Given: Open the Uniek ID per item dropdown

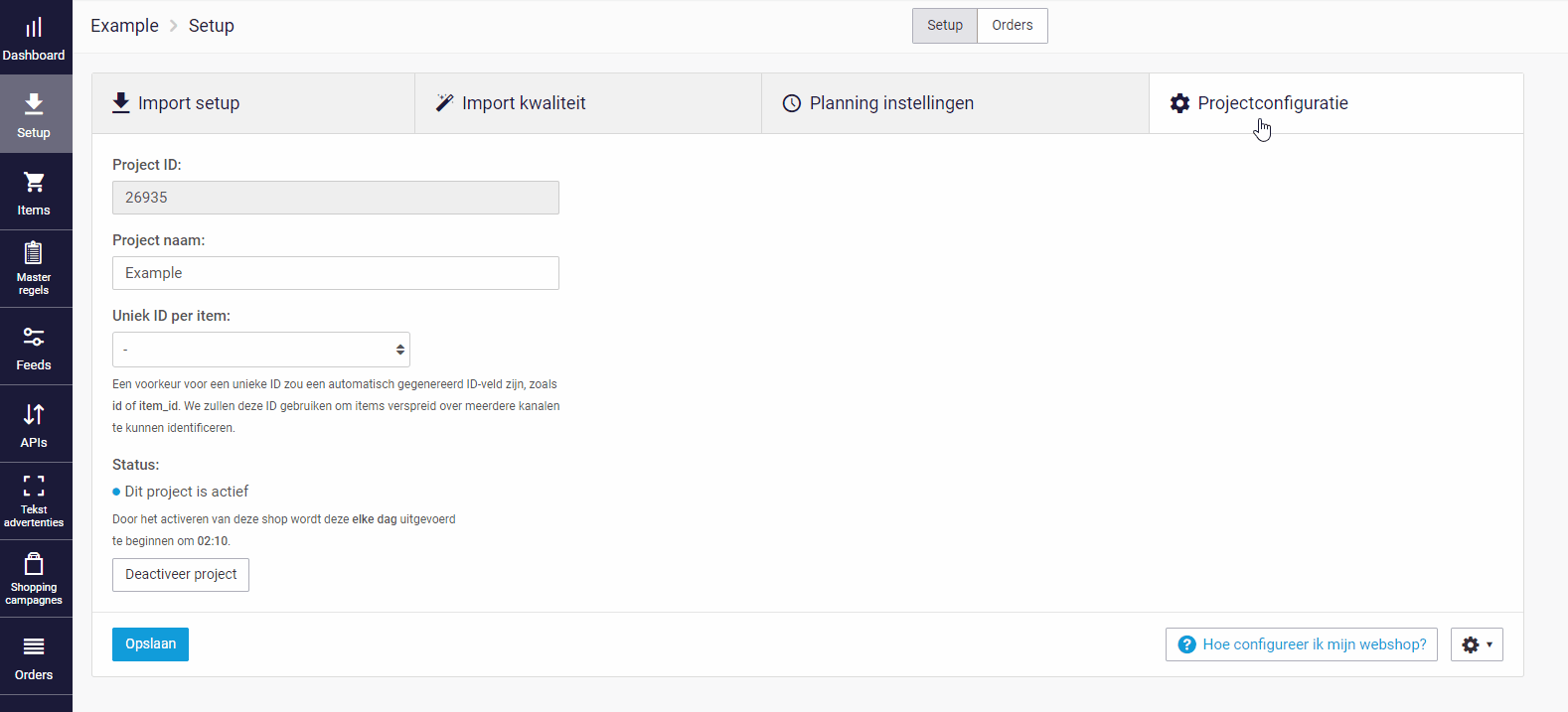Looking at the screenshot, I should (261, 350).
